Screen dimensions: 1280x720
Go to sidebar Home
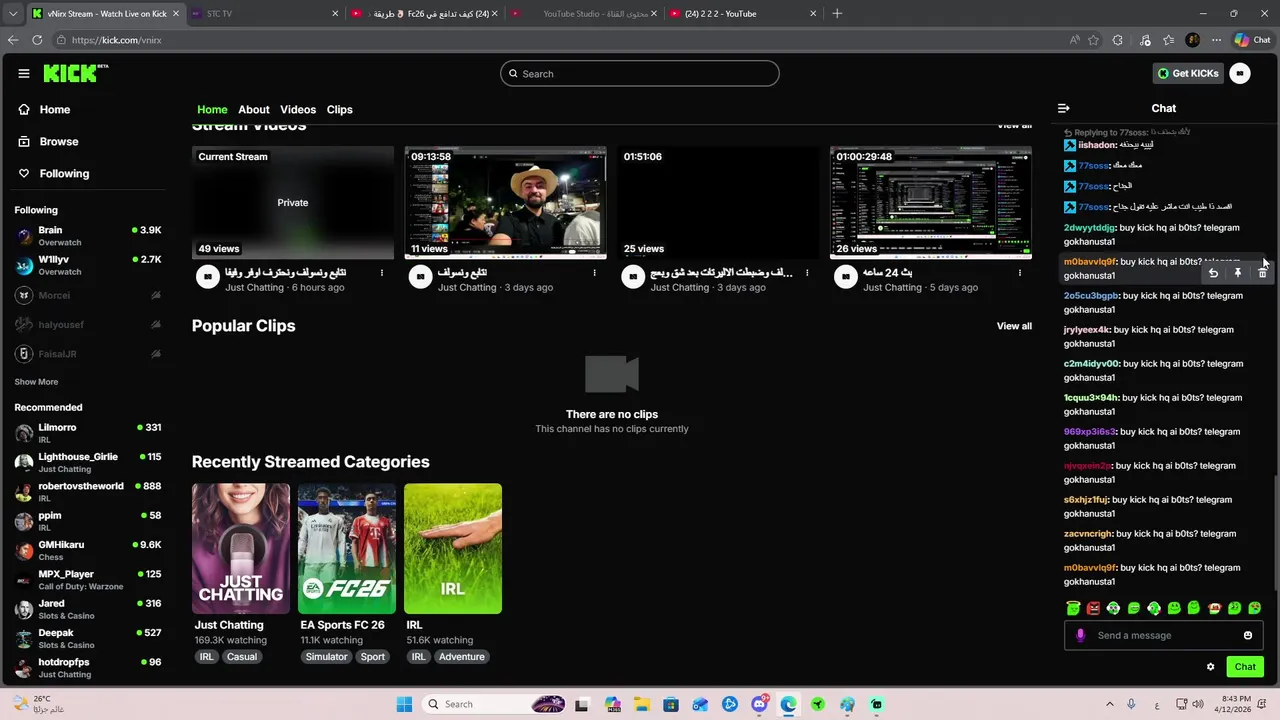[55, 110]
